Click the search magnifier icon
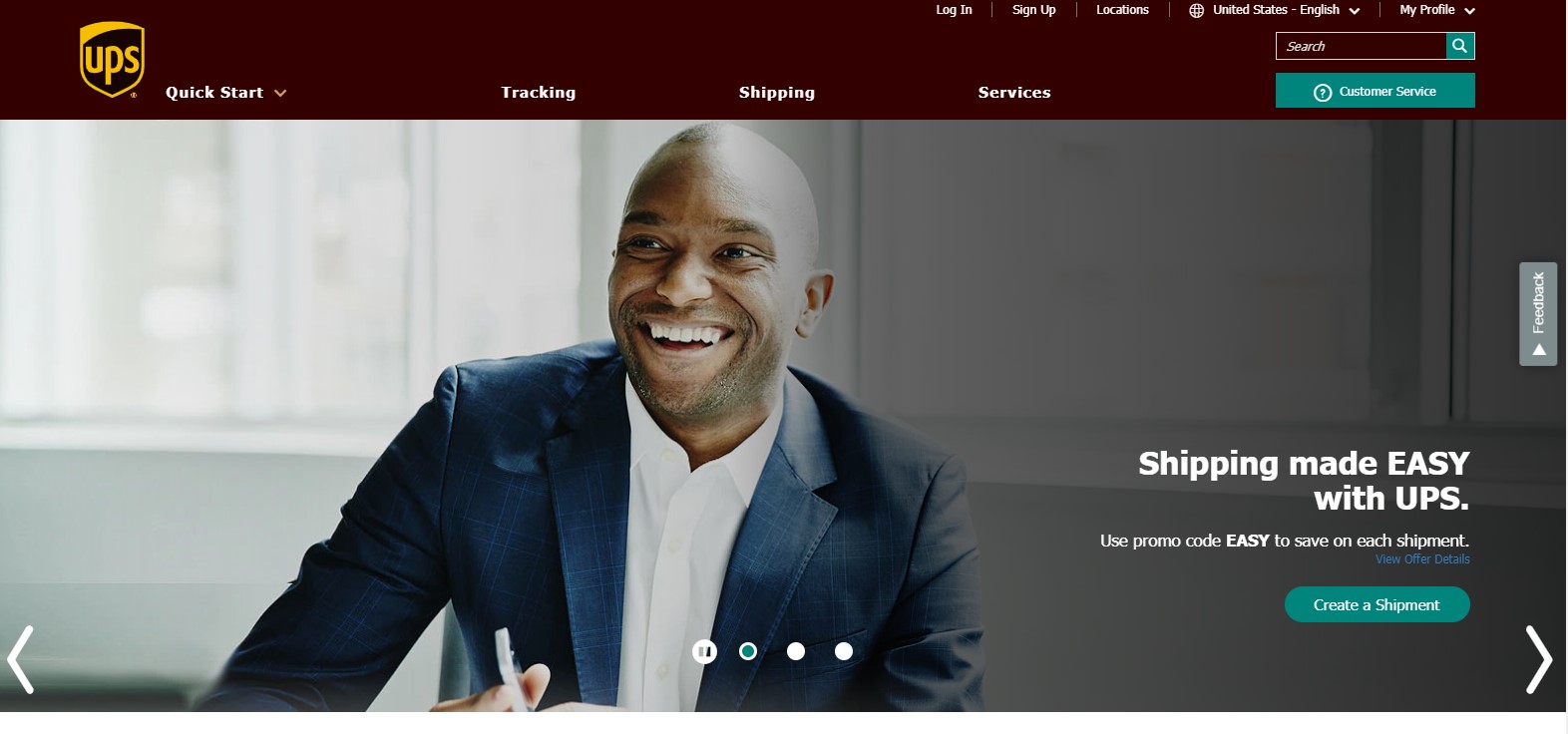1568x734 pixels. coord(1459,46)
